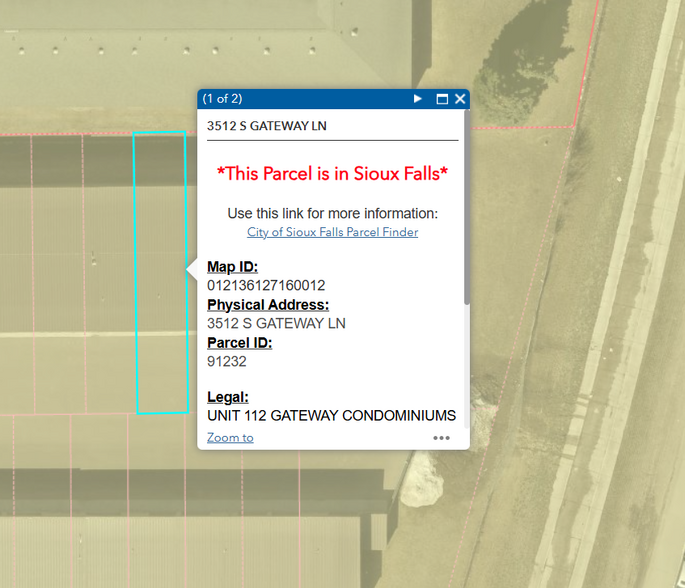Screen dimensions: 685x588
Task: Open City of Sioux Falls Parcel Finder
Action: (x=332, y=232)
